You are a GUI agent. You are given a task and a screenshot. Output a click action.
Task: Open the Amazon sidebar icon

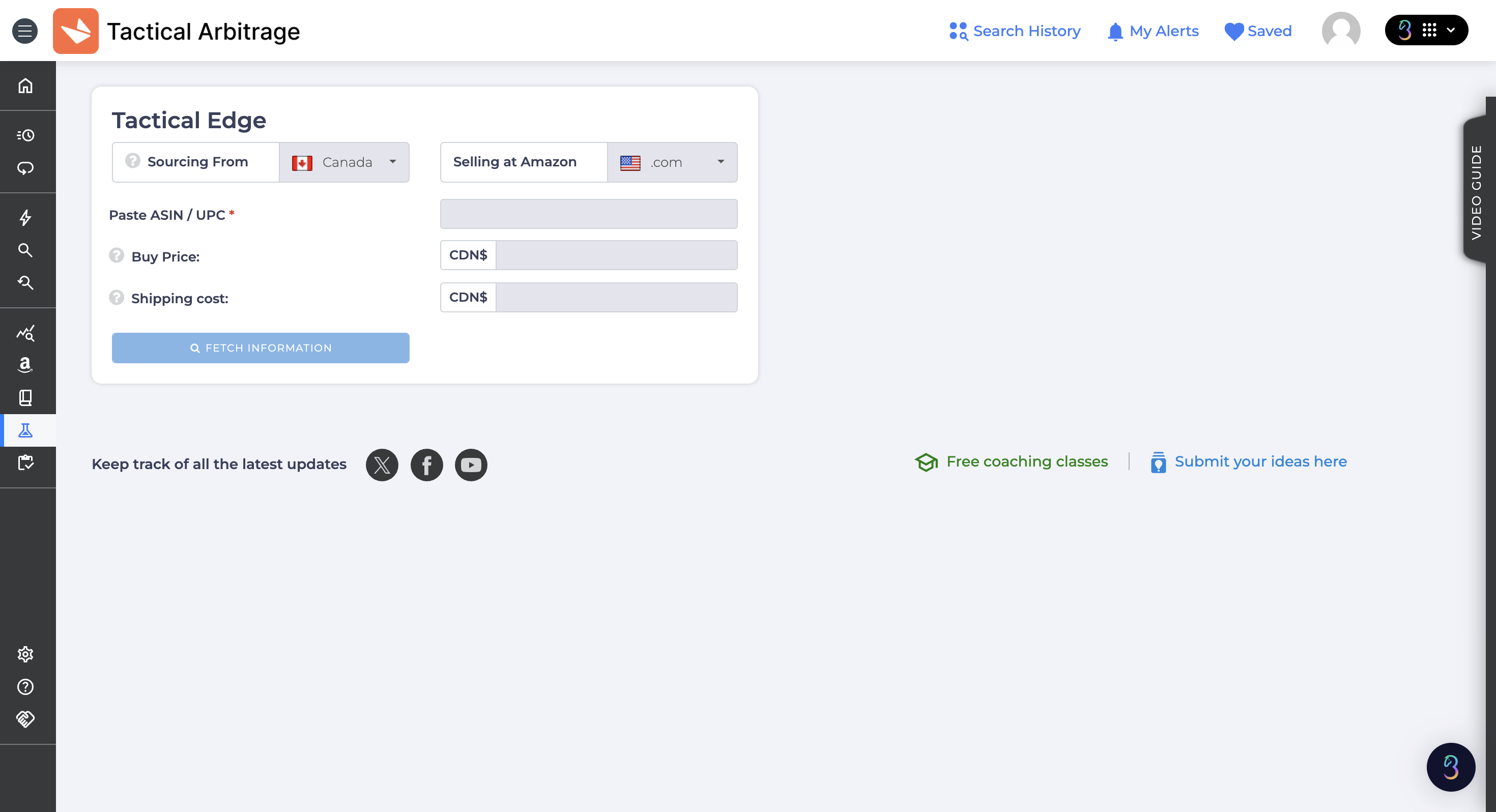tap(25, 365)
